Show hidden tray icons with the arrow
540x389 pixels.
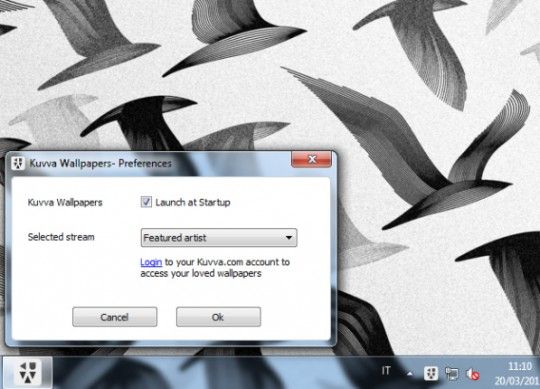(409, 373)
